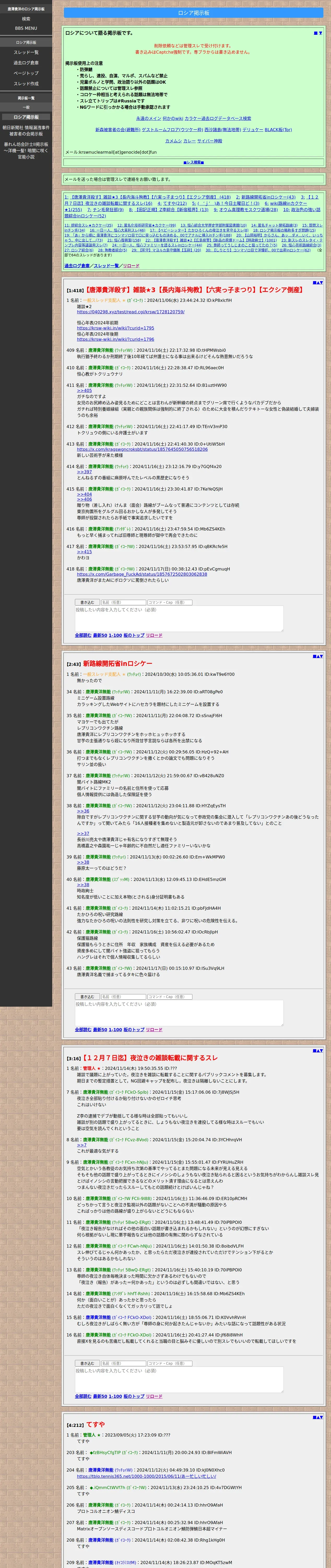Click ▲ icon in 夜泣きの雑談転載 thread

coord(318,1051)
